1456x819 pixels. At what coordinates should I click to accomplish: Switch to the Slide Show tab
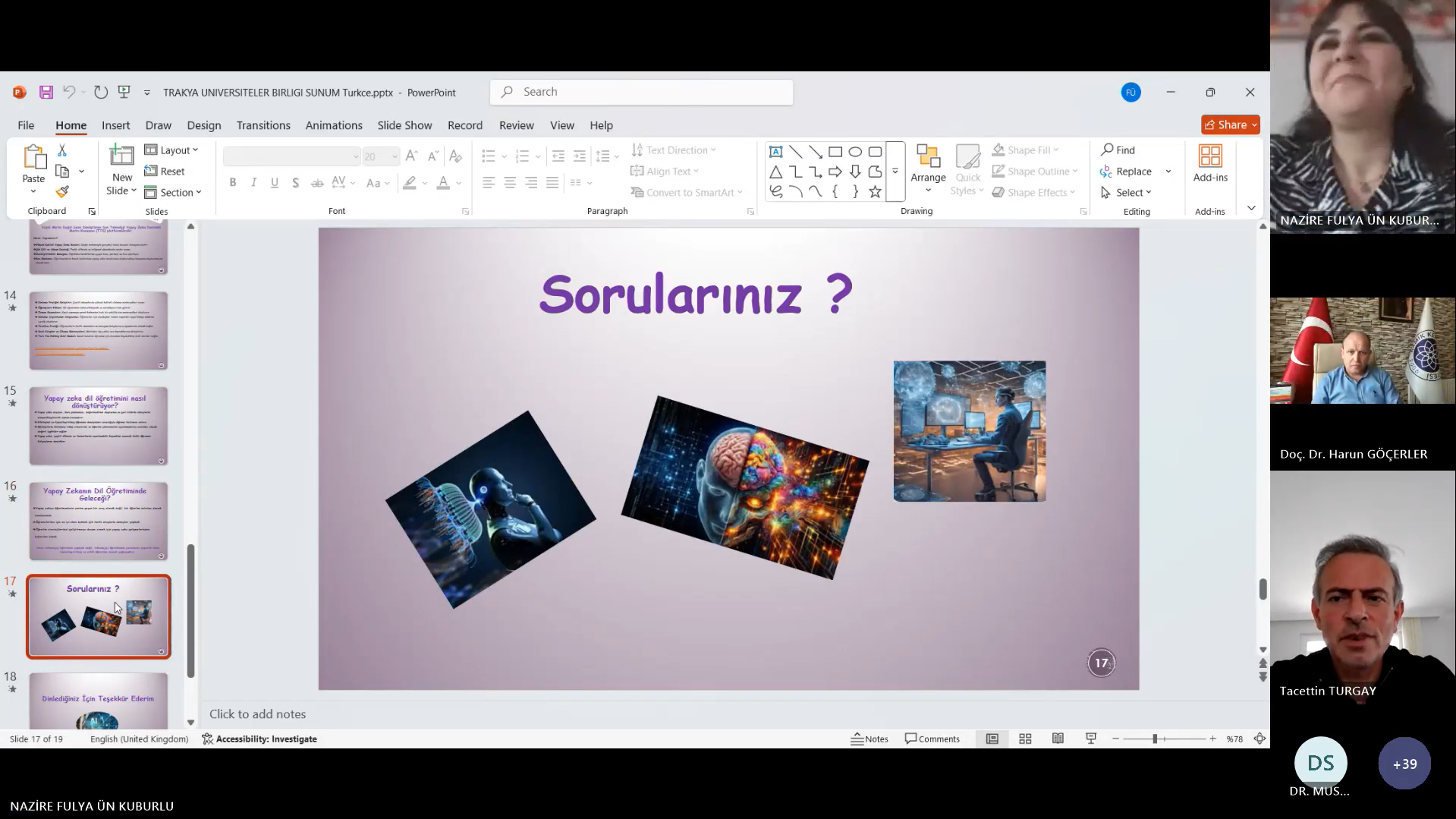pos(404,125)
